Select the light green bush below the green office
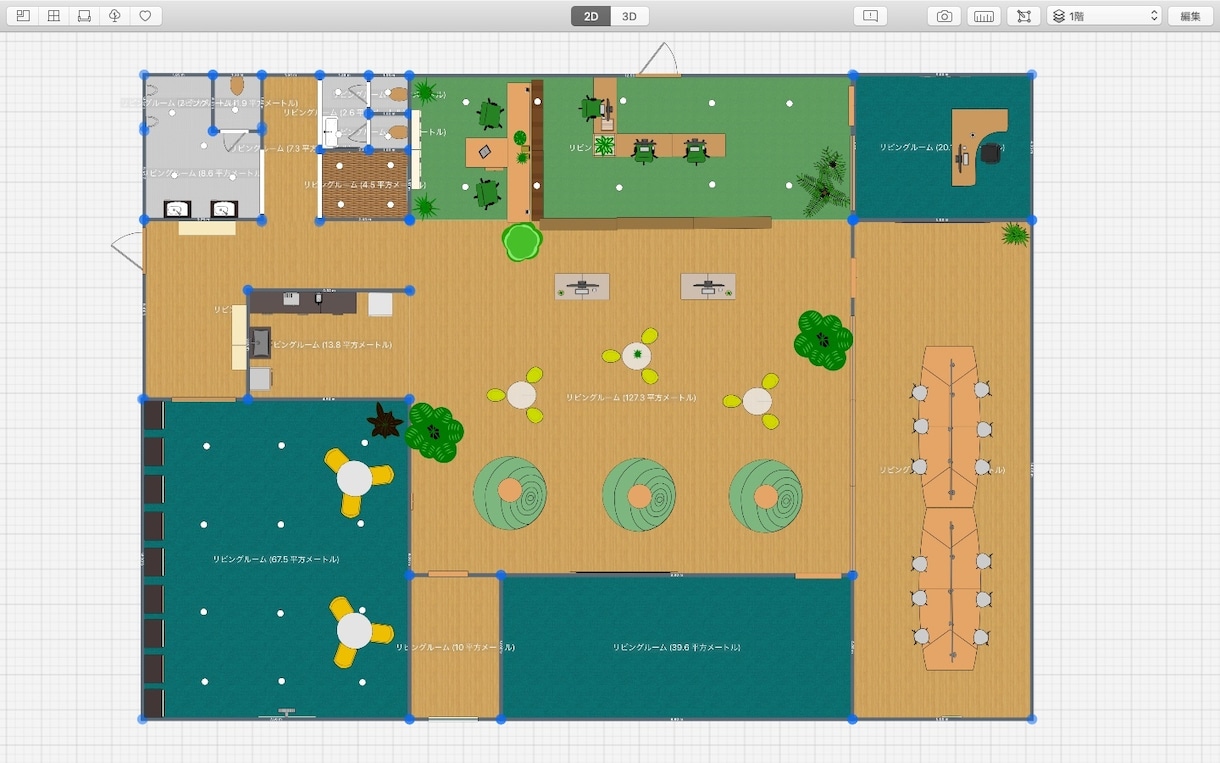This screenshot has height=763, width=1220. (521, 242)
